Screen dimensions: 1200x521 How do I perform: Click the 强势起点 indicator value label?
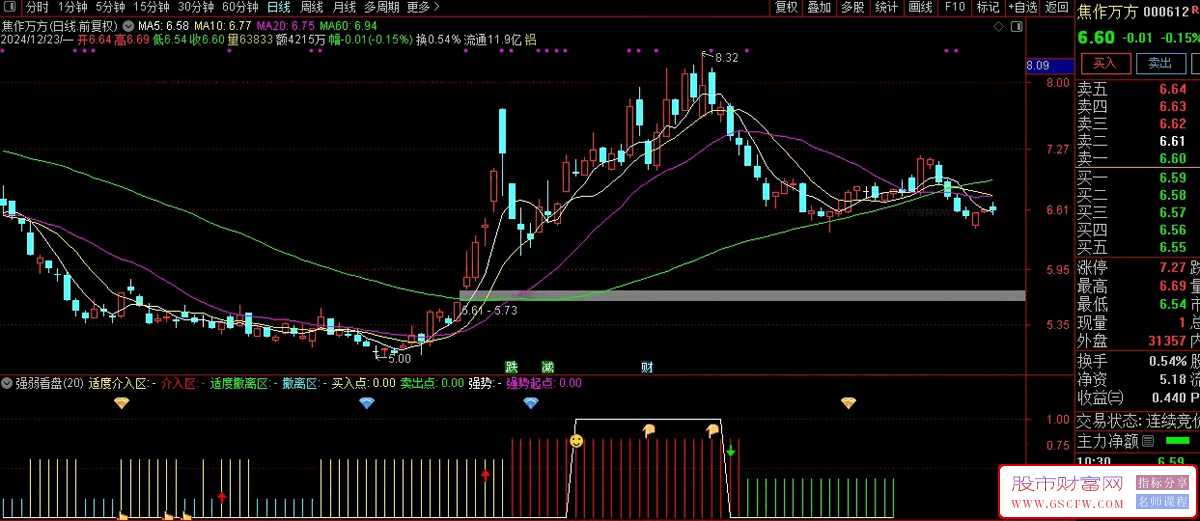coord(544,383)
